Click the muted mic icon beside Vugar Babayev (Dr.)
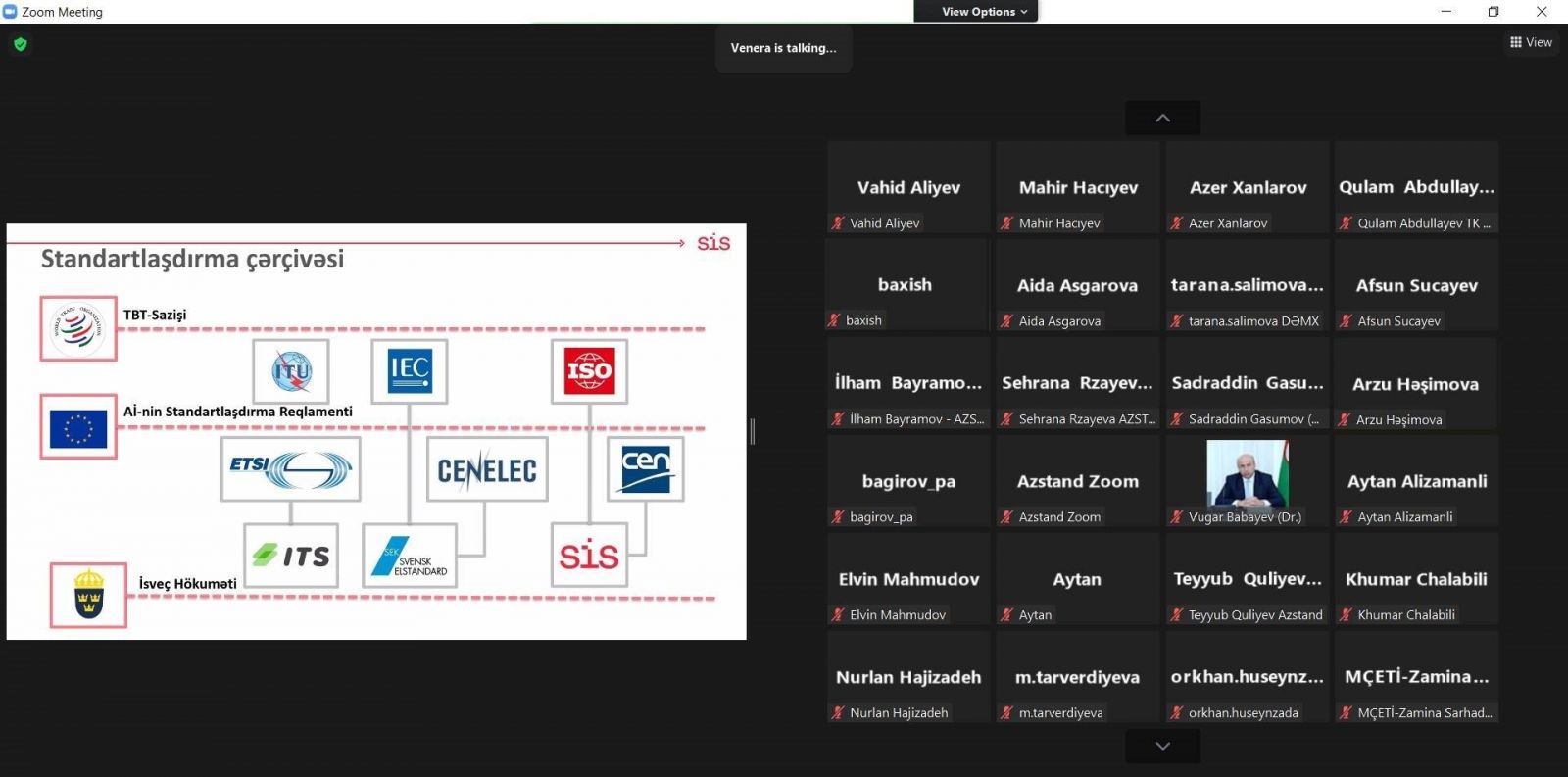Image resolution: width=1568 pixels, height=777 pixels. 1177,517
